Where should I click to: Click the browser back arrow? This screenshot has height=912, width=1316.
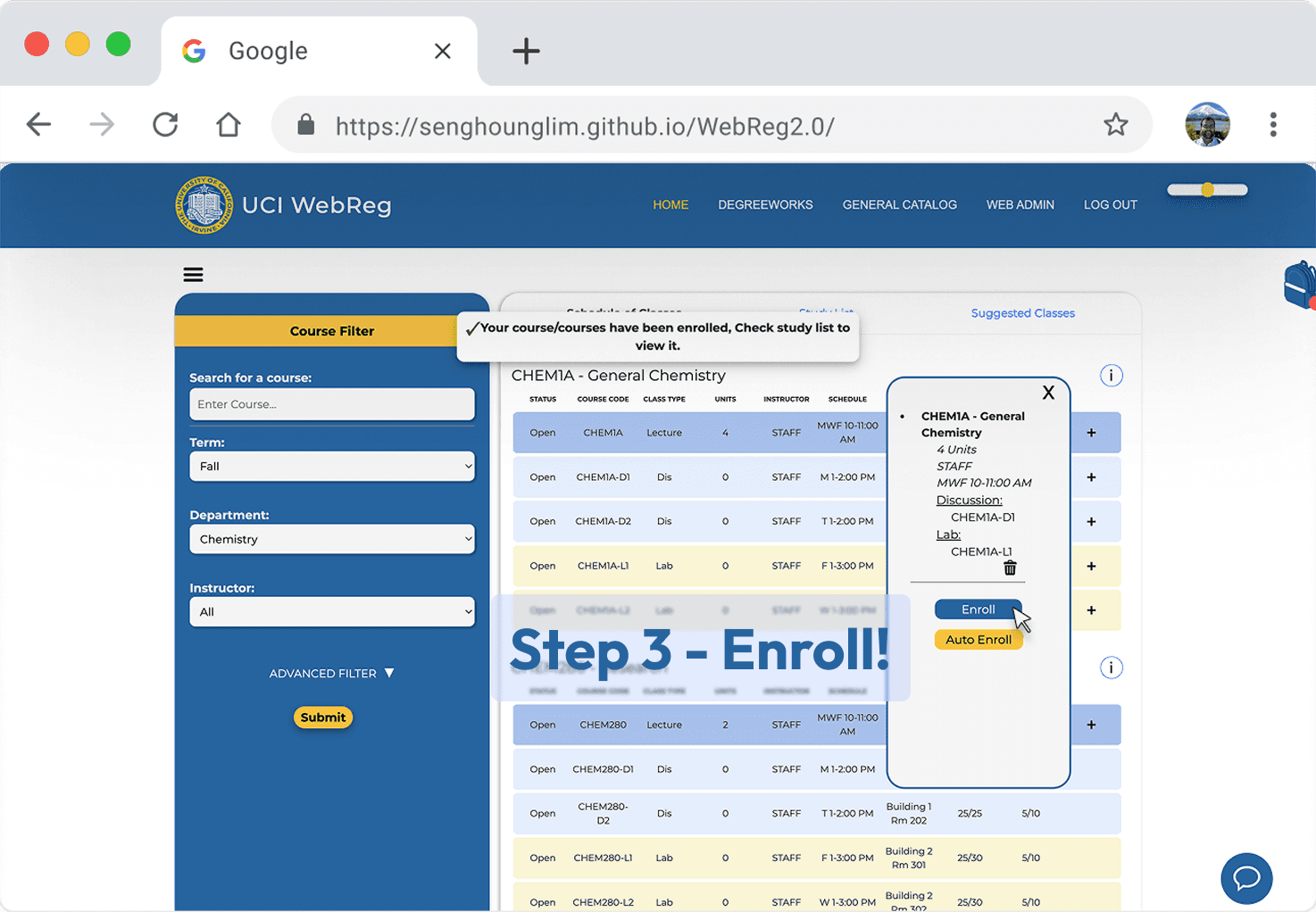click(38, 124)
